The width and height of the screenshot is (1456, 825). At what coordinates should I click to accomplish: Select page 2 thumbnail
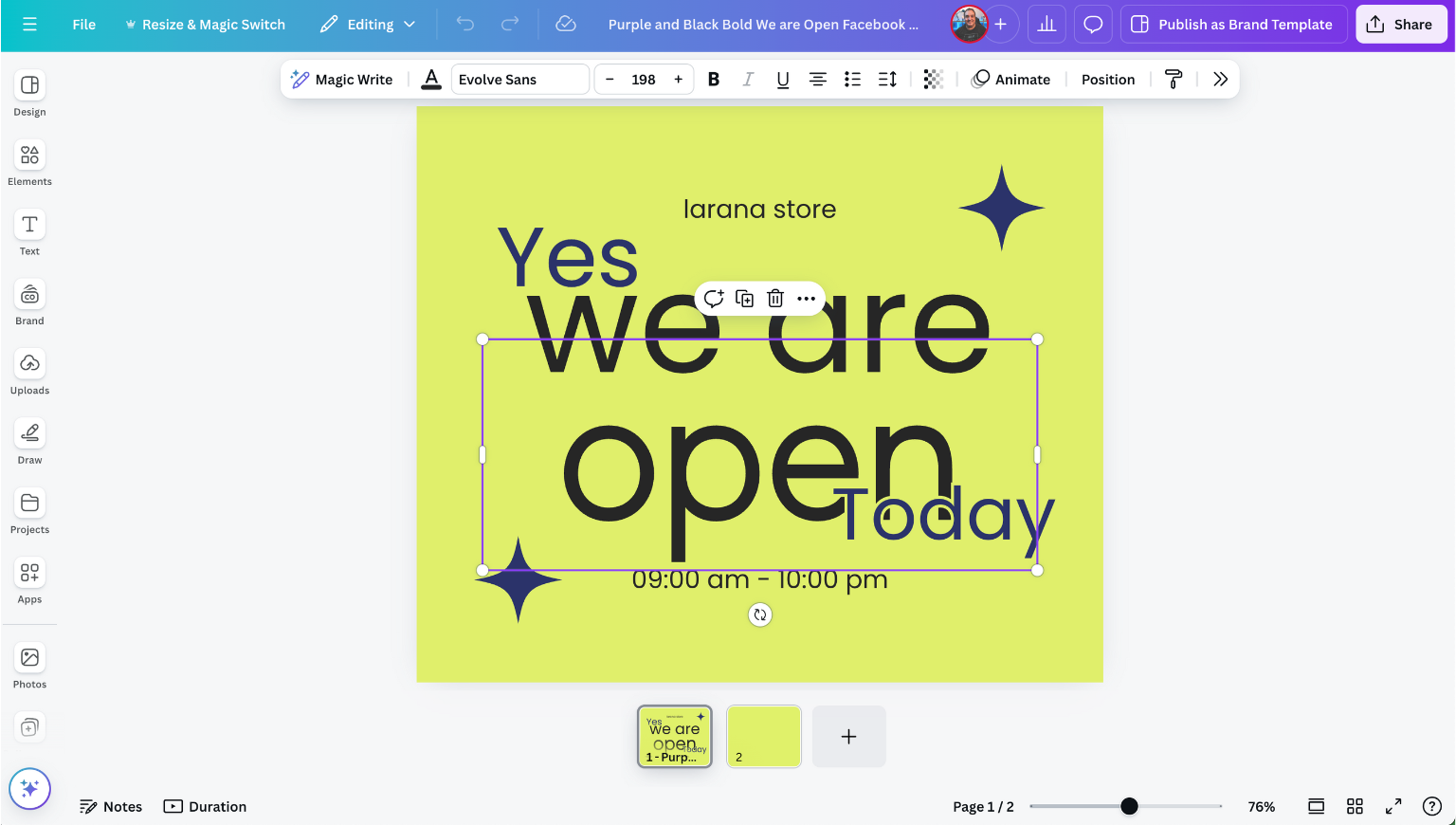coord(763,736)
